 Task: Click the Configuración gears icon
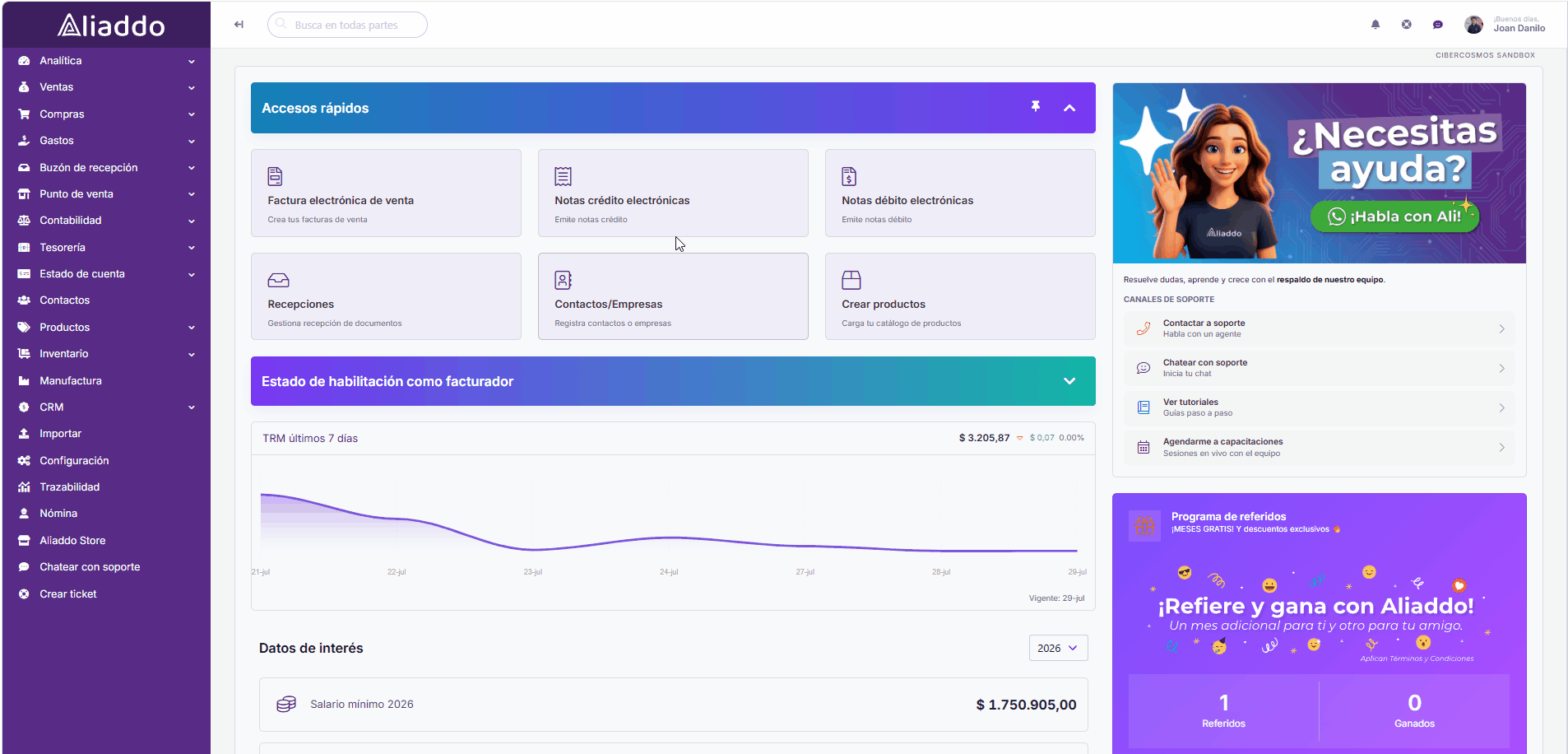tap(24, 461)
